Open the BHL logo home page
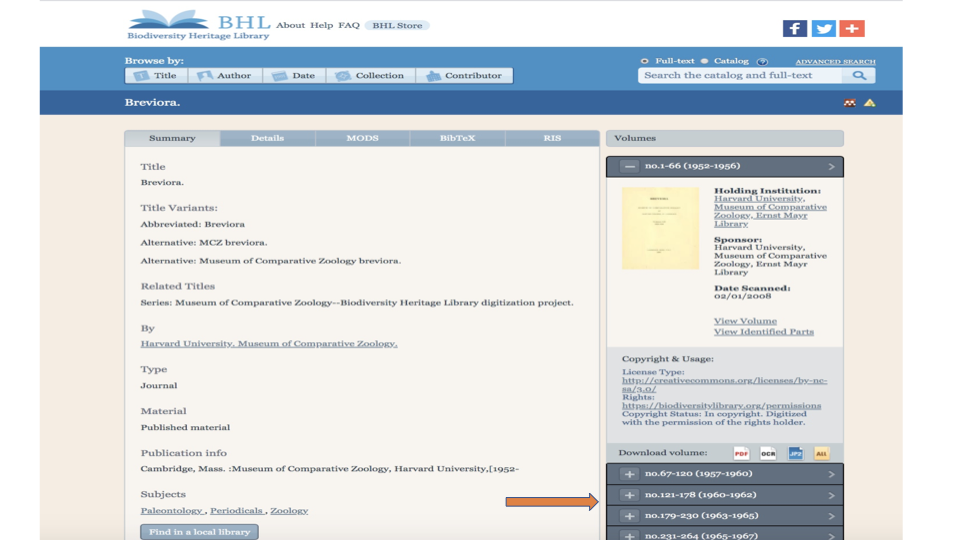Screen dimensions: 960x540 (198, 25)
